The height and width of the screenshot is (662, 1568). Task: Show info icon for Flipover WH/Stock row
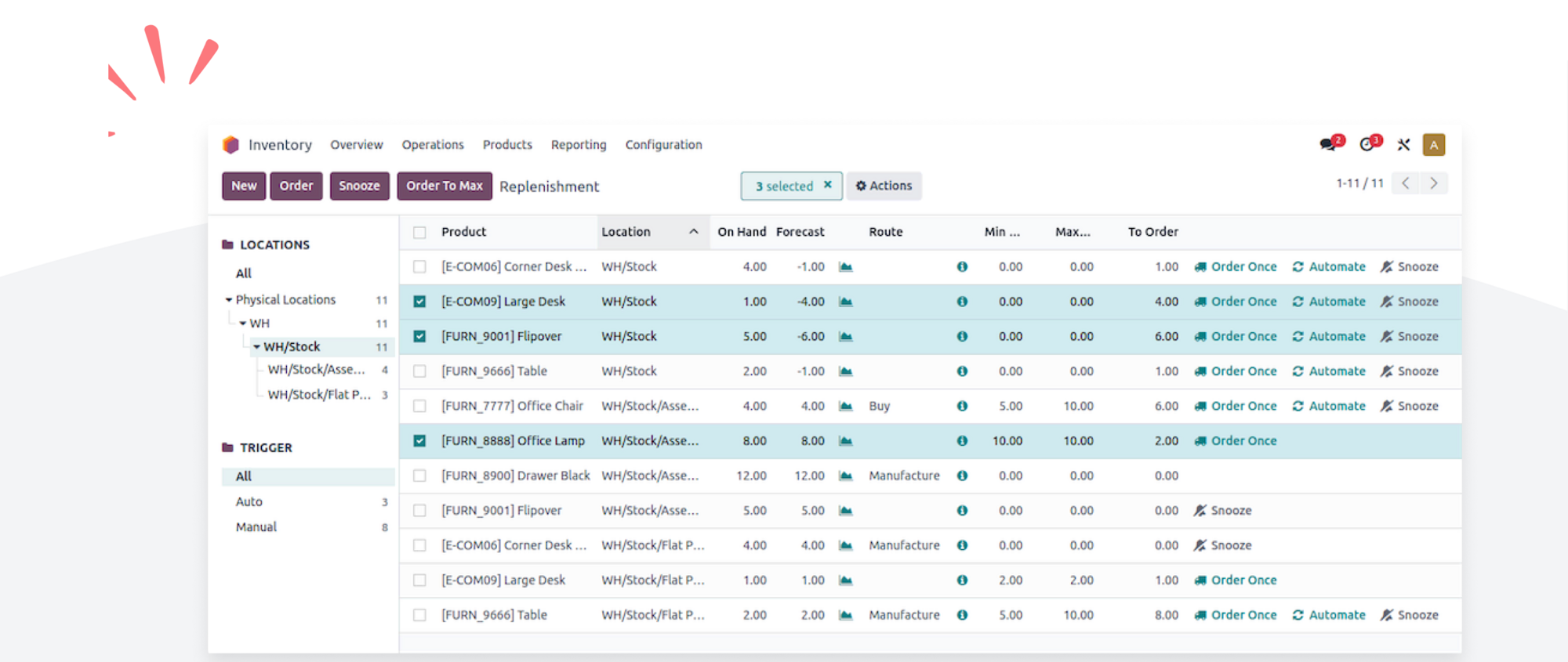tap(962, 336)
